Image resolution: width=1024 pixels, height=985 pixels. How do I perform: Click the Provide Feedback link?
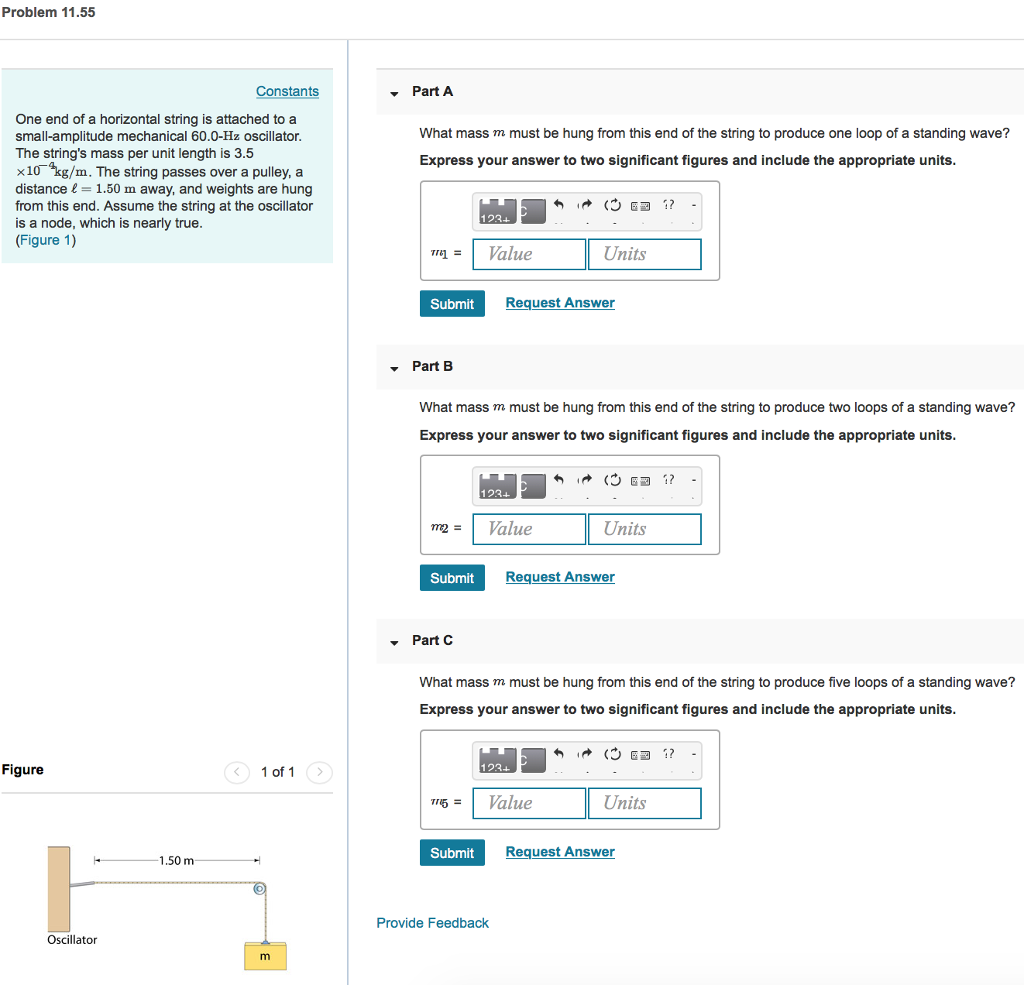coord(432,922)
